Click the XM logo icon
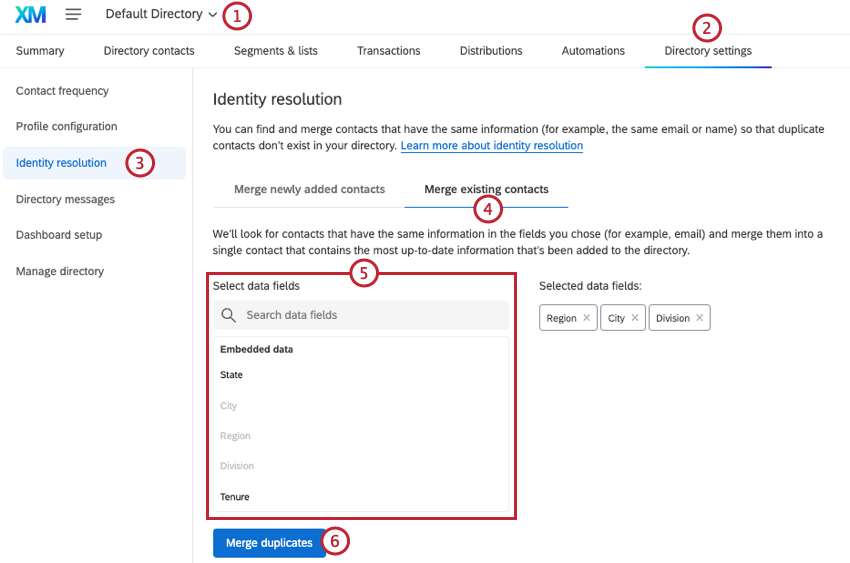Image resolution: width=850 pixels, height=563 pixels. click(31, 15)
